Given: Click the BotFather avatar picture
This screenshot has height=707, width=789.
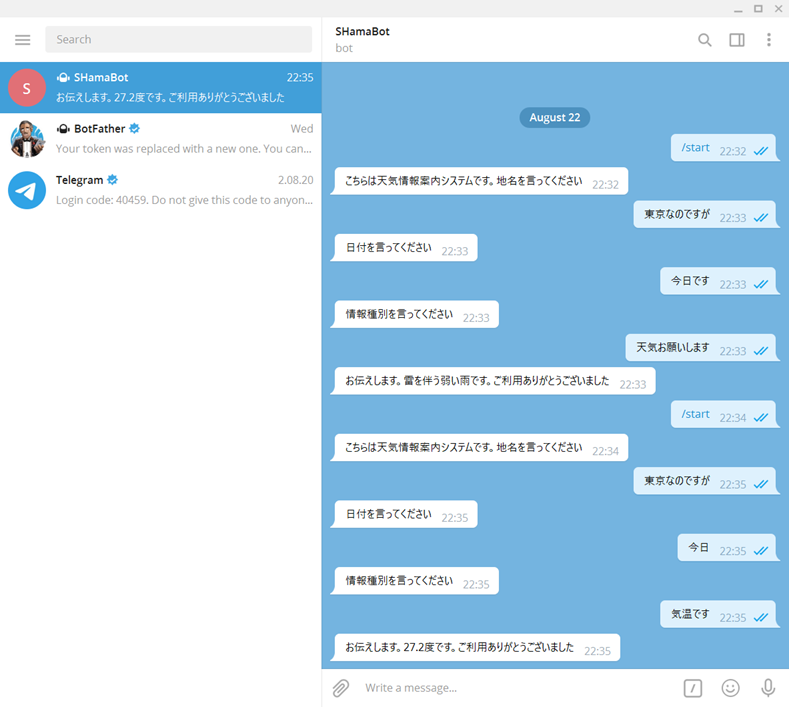Looking at the screenshot, I should point(27,139).
